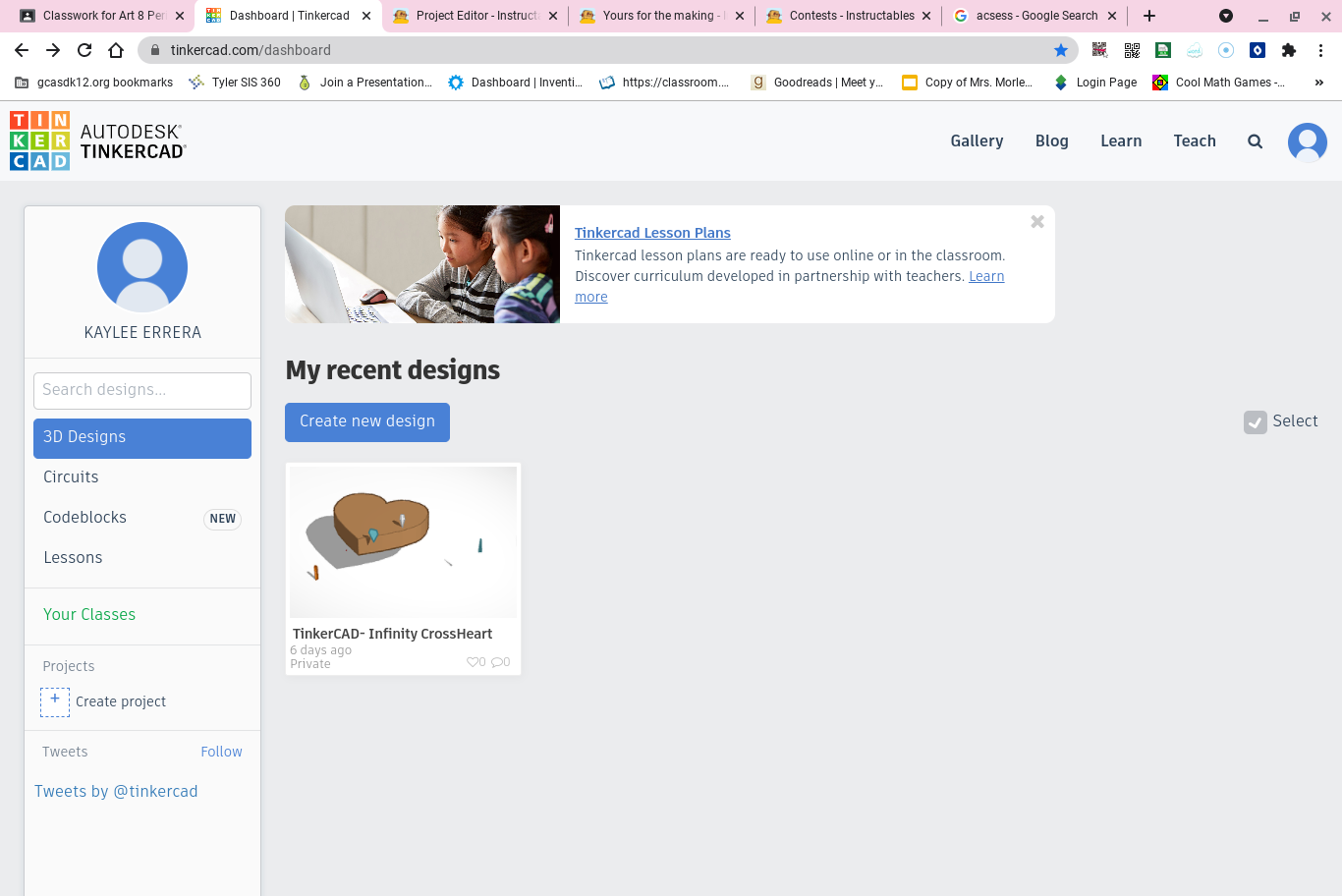The image size is (1342, 896).
Task: Go back using the browser back arrow
Action: click(22, 50)
